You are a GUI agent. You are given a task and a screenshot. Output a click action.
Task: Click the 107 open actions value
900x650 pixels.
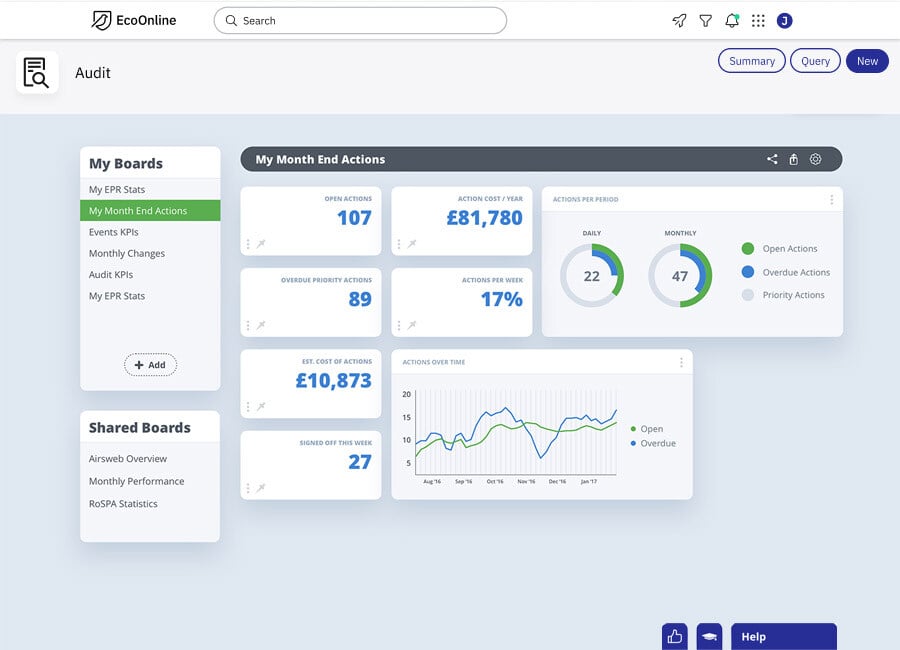(354, 218)
